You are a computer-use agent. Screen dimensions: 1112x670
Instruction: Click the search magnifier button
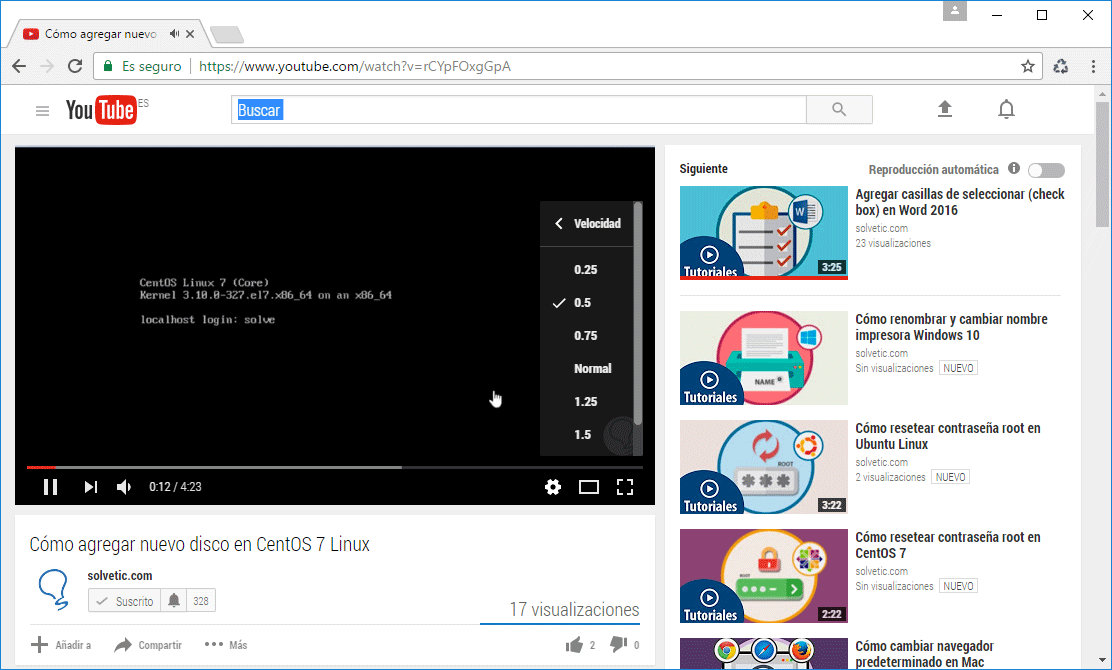coord(839,110)
